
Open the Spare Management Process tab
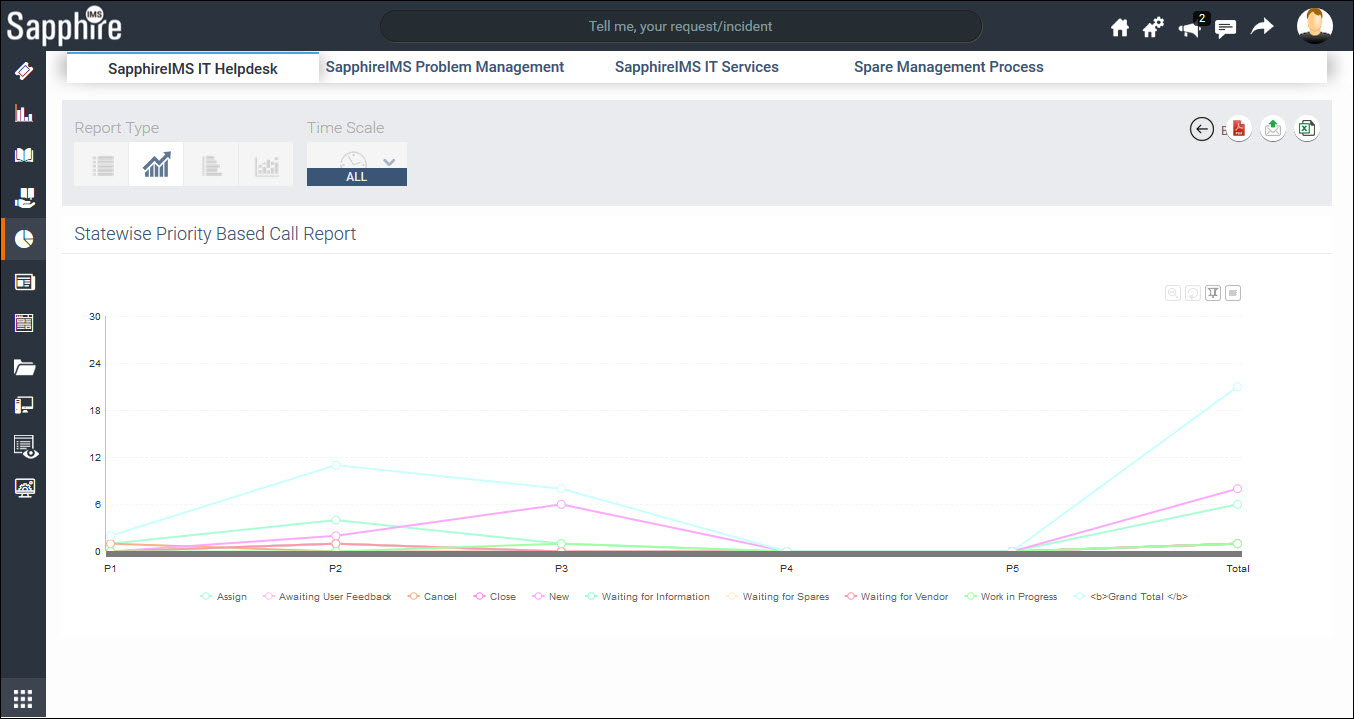(x=948, y=66)
